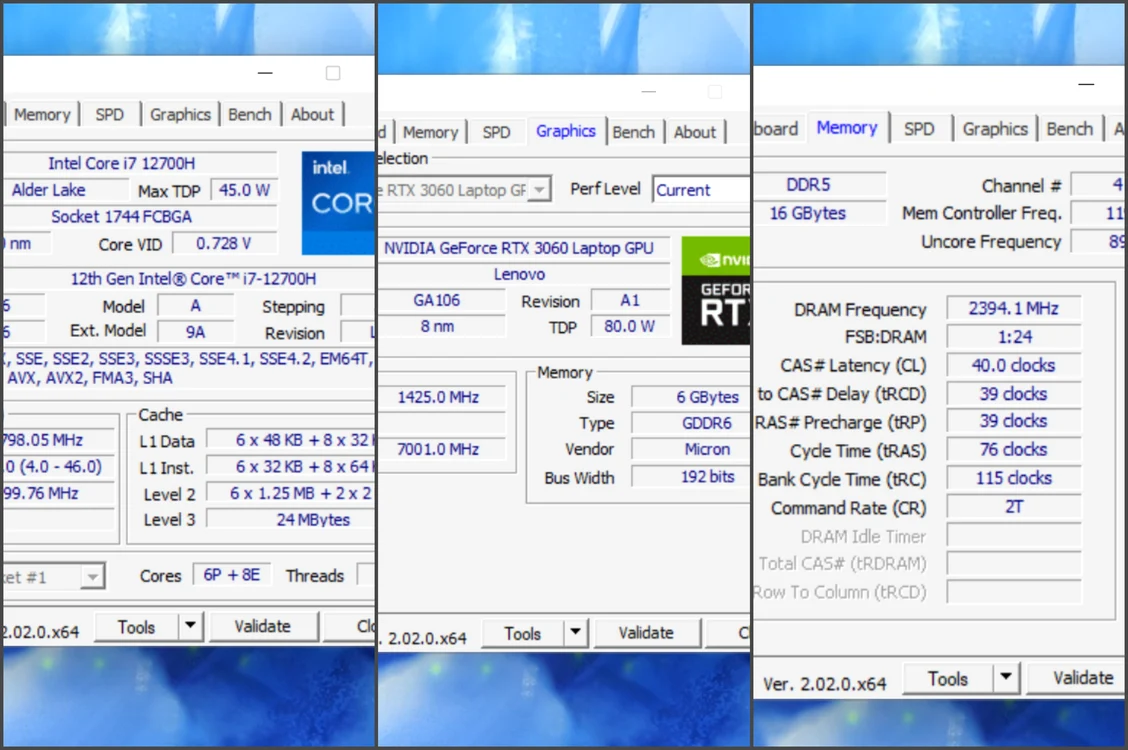1128x750 pixels.
Task: Click the Perf Level Current field
Action: coord(701,190)
